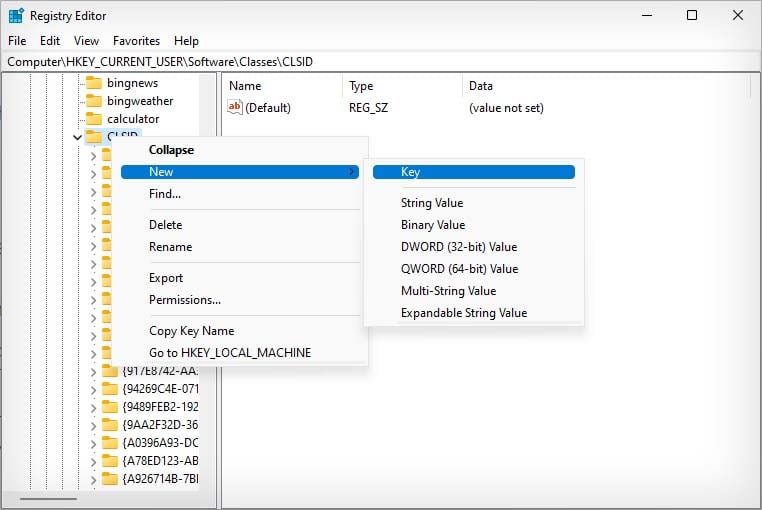Click folder icon of {A0396A93-DC key
Image resolution: width=762 pixels, height=510 pixels.
tap(110, 443)
